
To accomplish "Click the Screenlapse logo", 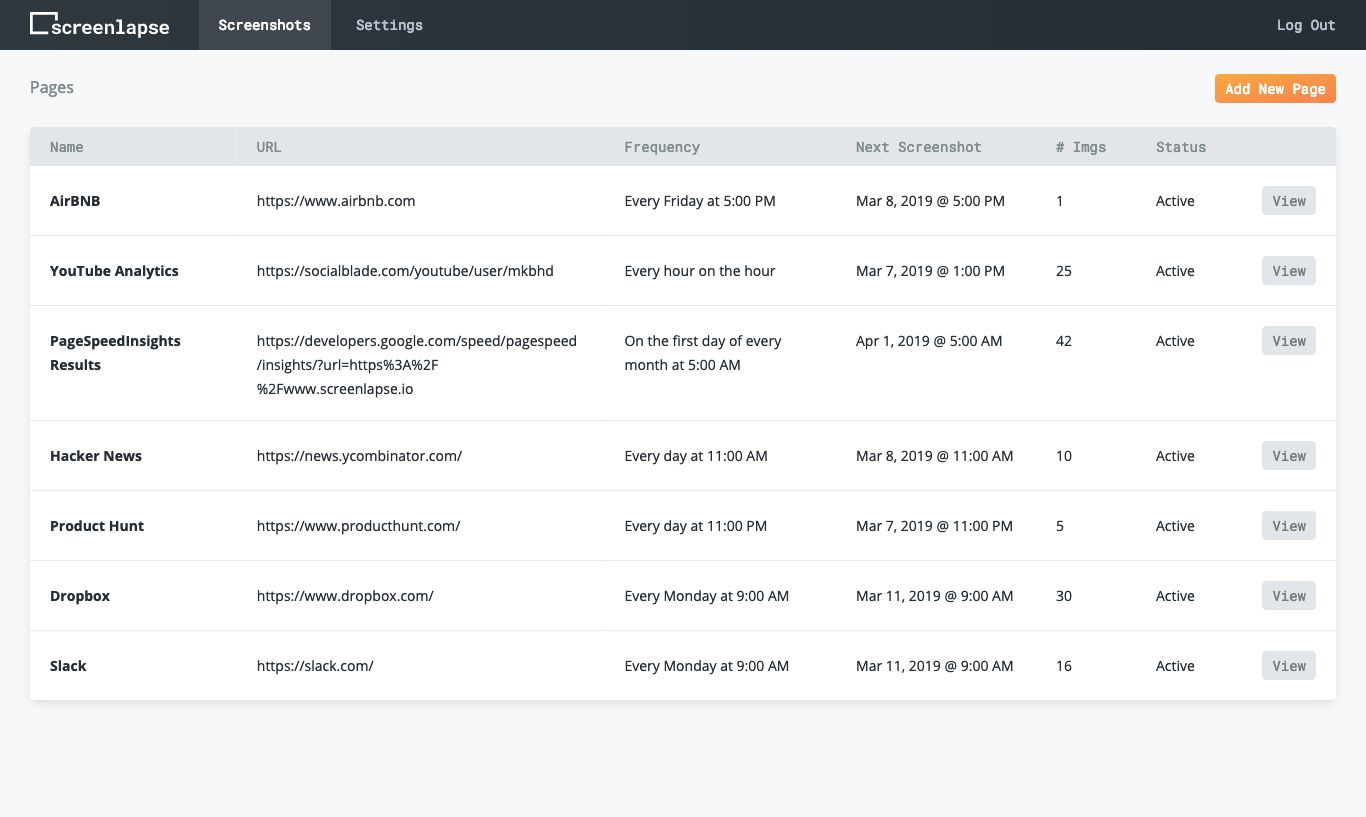I will 99,25.
